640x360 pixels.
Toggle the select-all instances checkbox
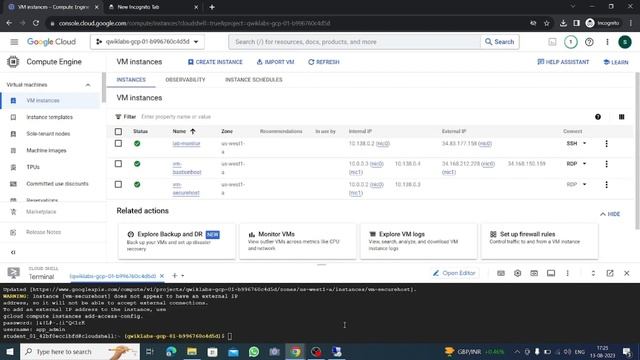coord(118,131)
